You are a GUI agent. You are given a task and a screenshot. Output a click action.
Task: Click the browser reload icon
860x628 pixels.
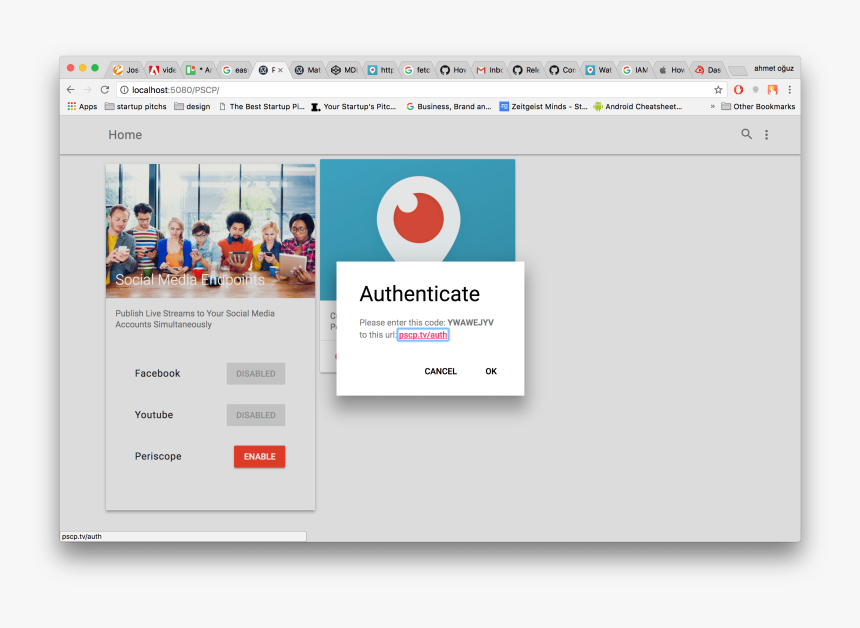[103, 89]
